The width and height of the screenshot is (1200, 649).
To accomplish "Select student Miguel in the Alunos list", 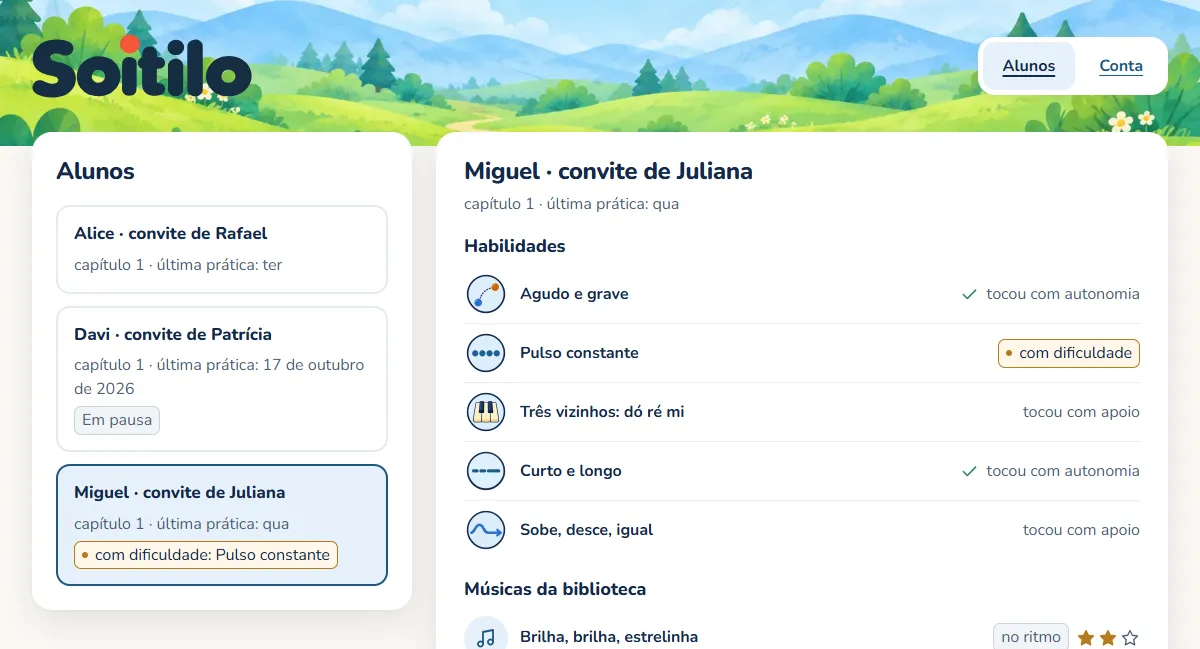I will click(x=222, y=525).
